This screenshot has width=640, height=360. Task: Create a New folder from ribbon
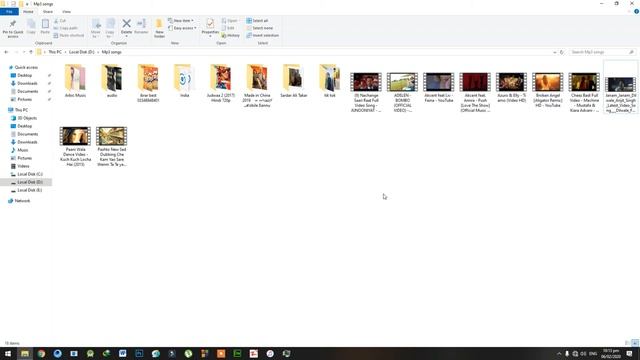[159, 28]
